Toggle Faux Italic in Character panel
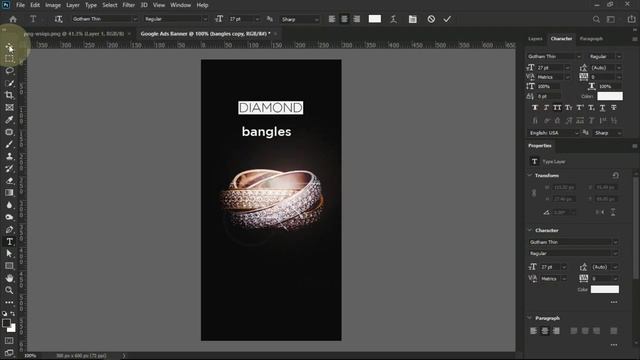The width and height of the screenshot is (640, 360). click(546, 108)
